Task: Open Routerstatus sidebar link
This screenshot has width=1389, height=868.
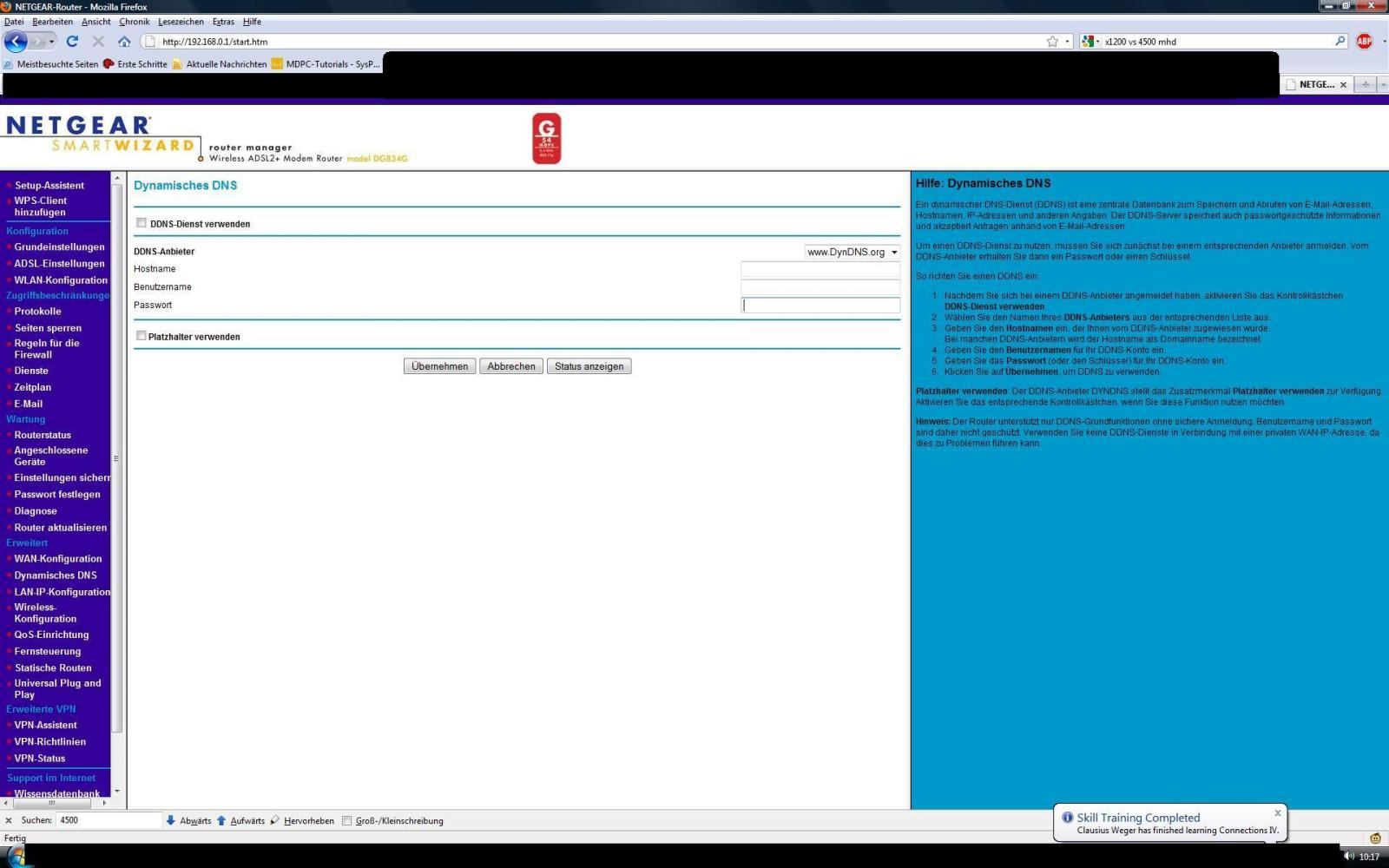Action: pos(43,435)
